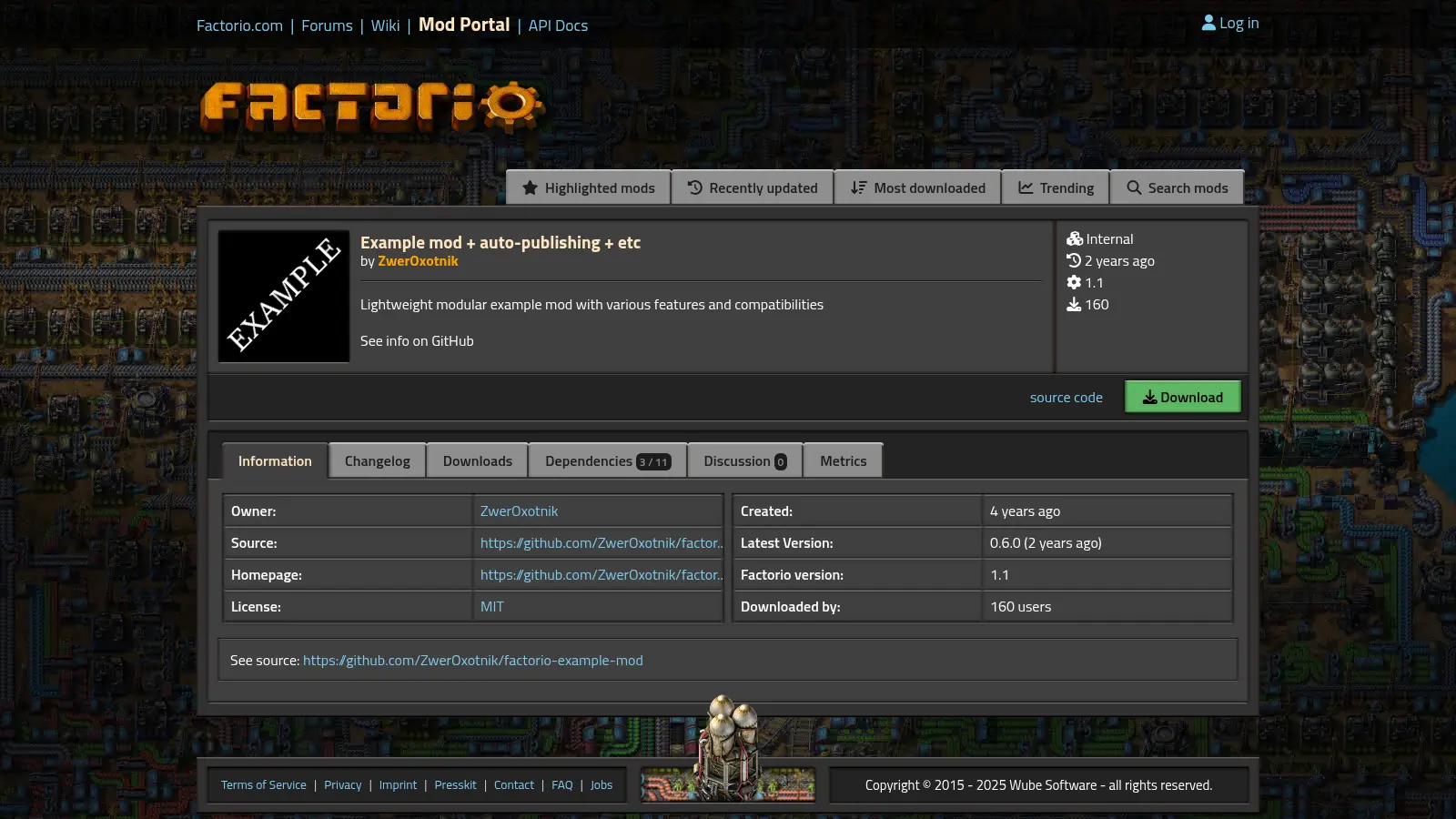
Task: Click the chart icon on Trending
Action: click(1026, 187)
